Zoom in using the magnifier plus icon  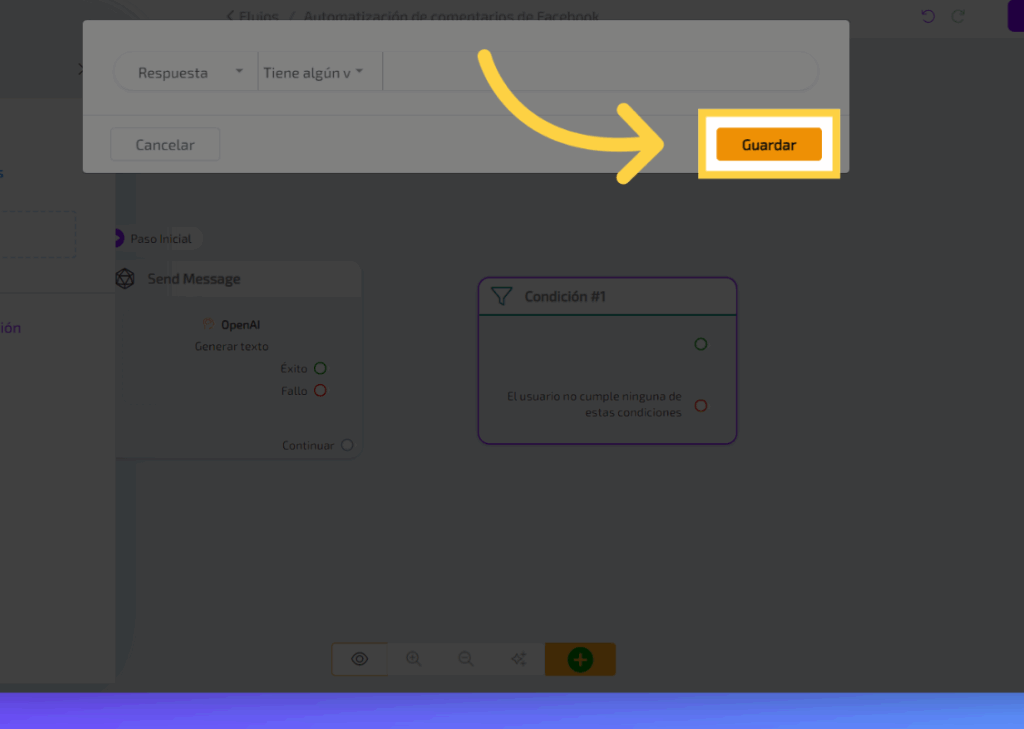pyautogui.click(x=413, y=659)
